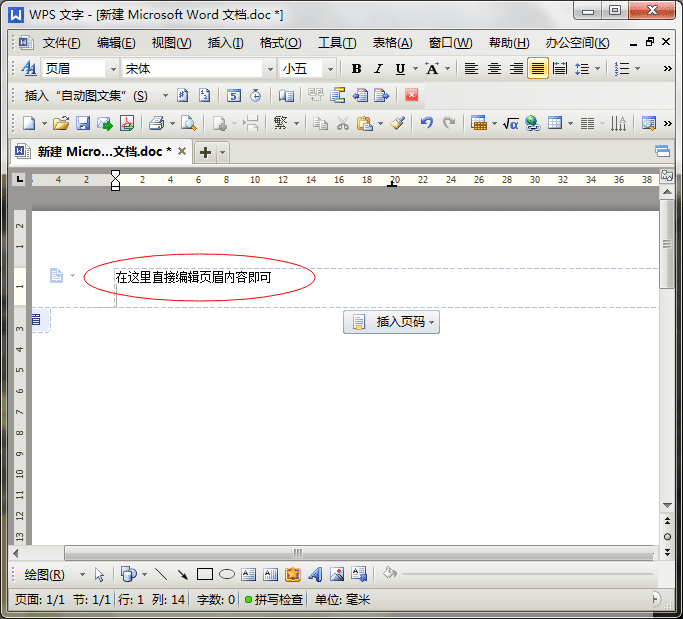Insert formula square root icon

point(510,124)
